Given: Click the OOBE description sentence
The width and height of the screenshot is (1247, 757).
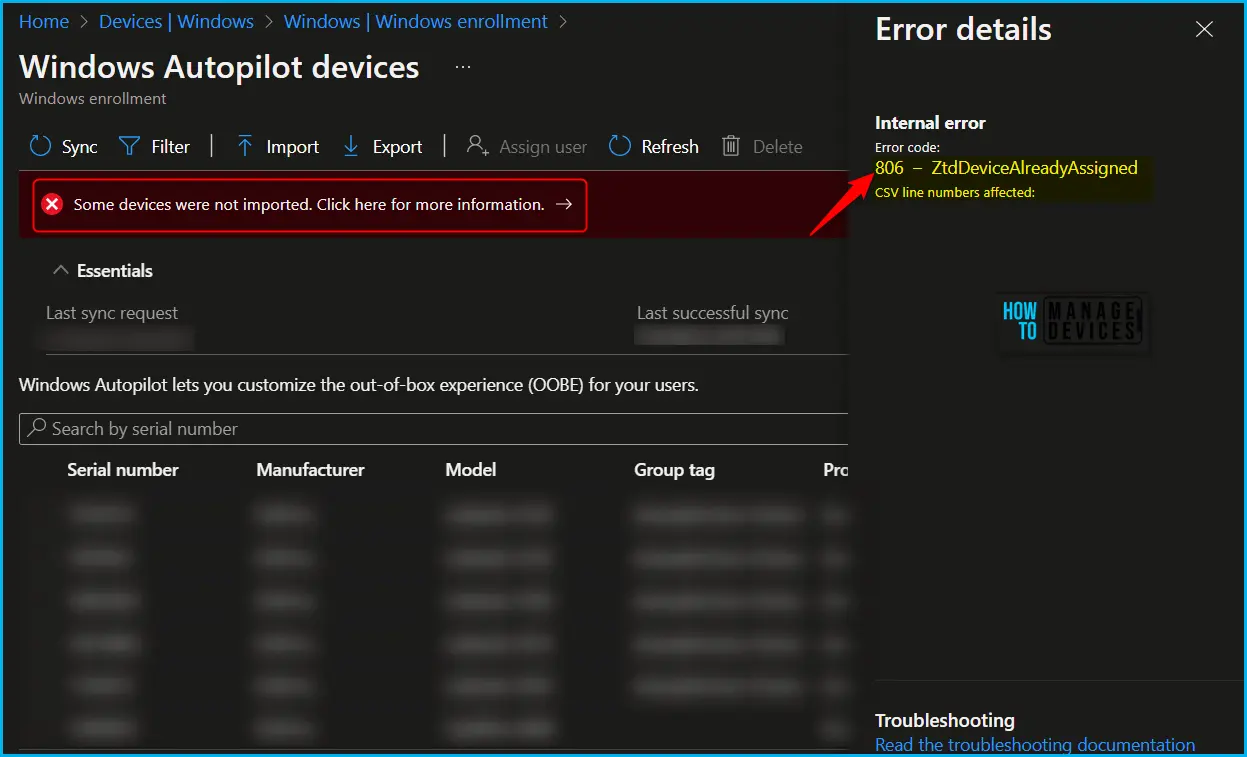Looking at the screenshot, I should coord(359,385).
